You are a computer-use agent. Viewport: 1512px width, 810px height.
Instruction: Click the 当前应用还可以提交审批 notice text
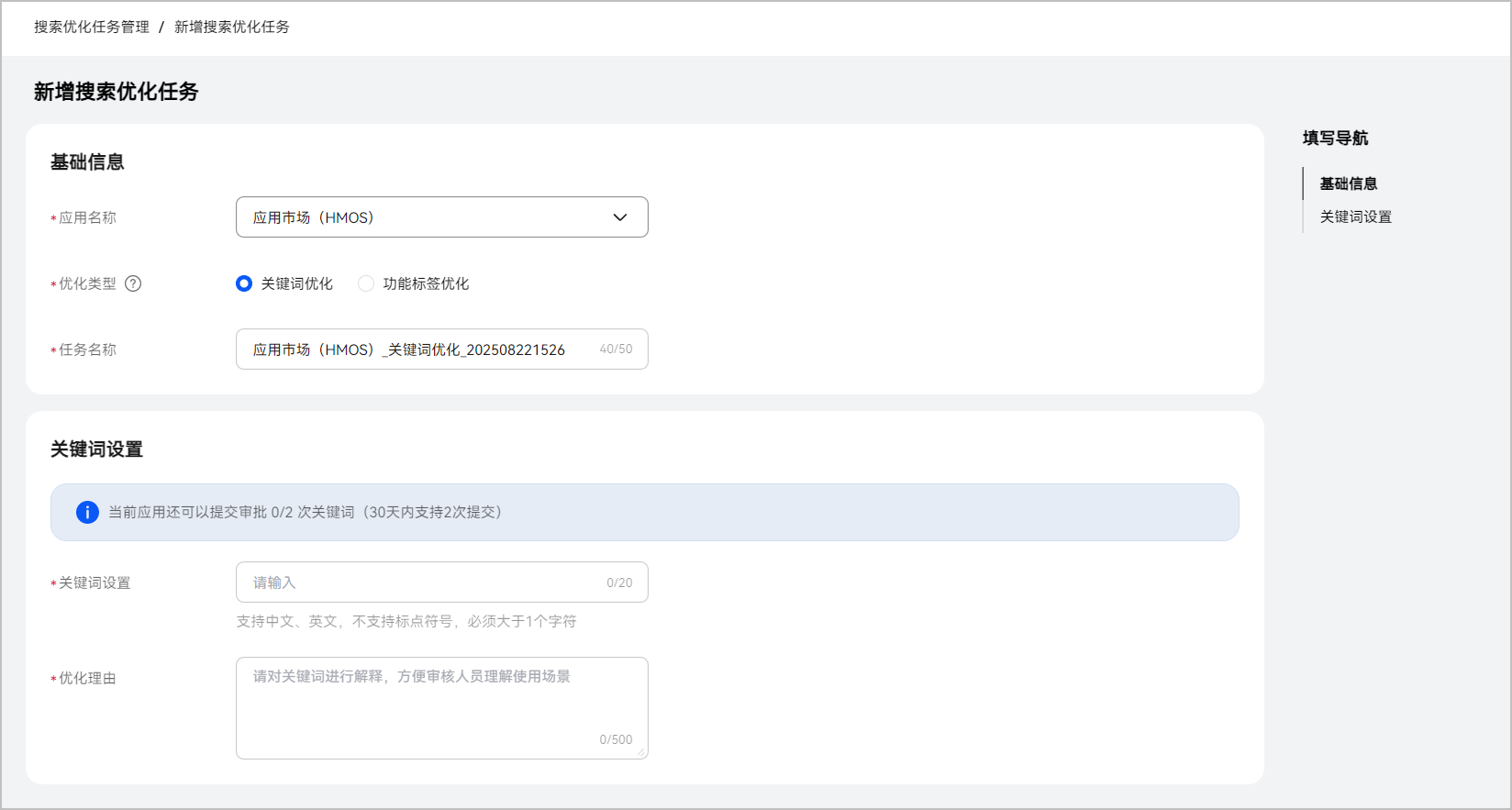[305, 512]
